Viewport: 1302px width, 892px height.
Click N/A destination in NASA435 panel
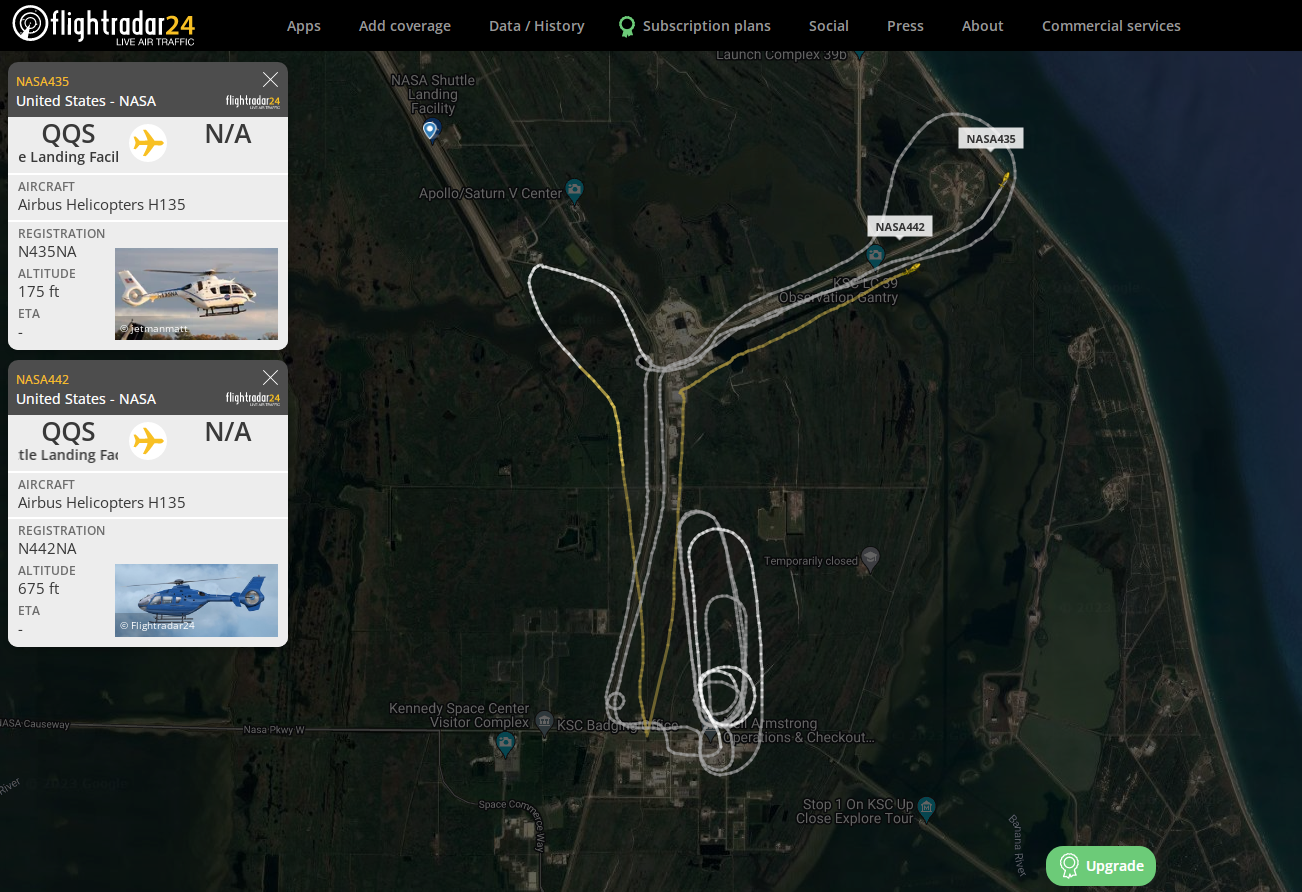(x=228, y=134)
